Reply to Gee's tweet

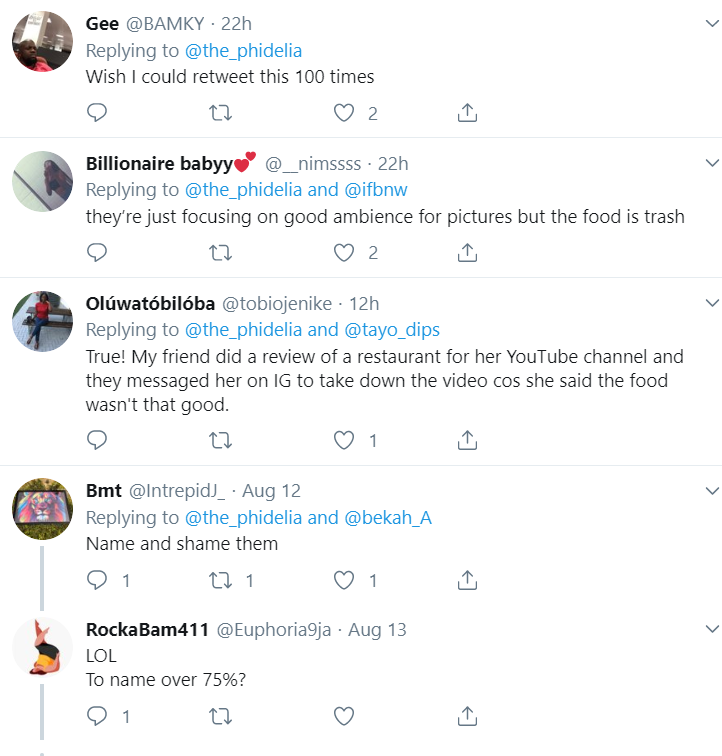97,113
